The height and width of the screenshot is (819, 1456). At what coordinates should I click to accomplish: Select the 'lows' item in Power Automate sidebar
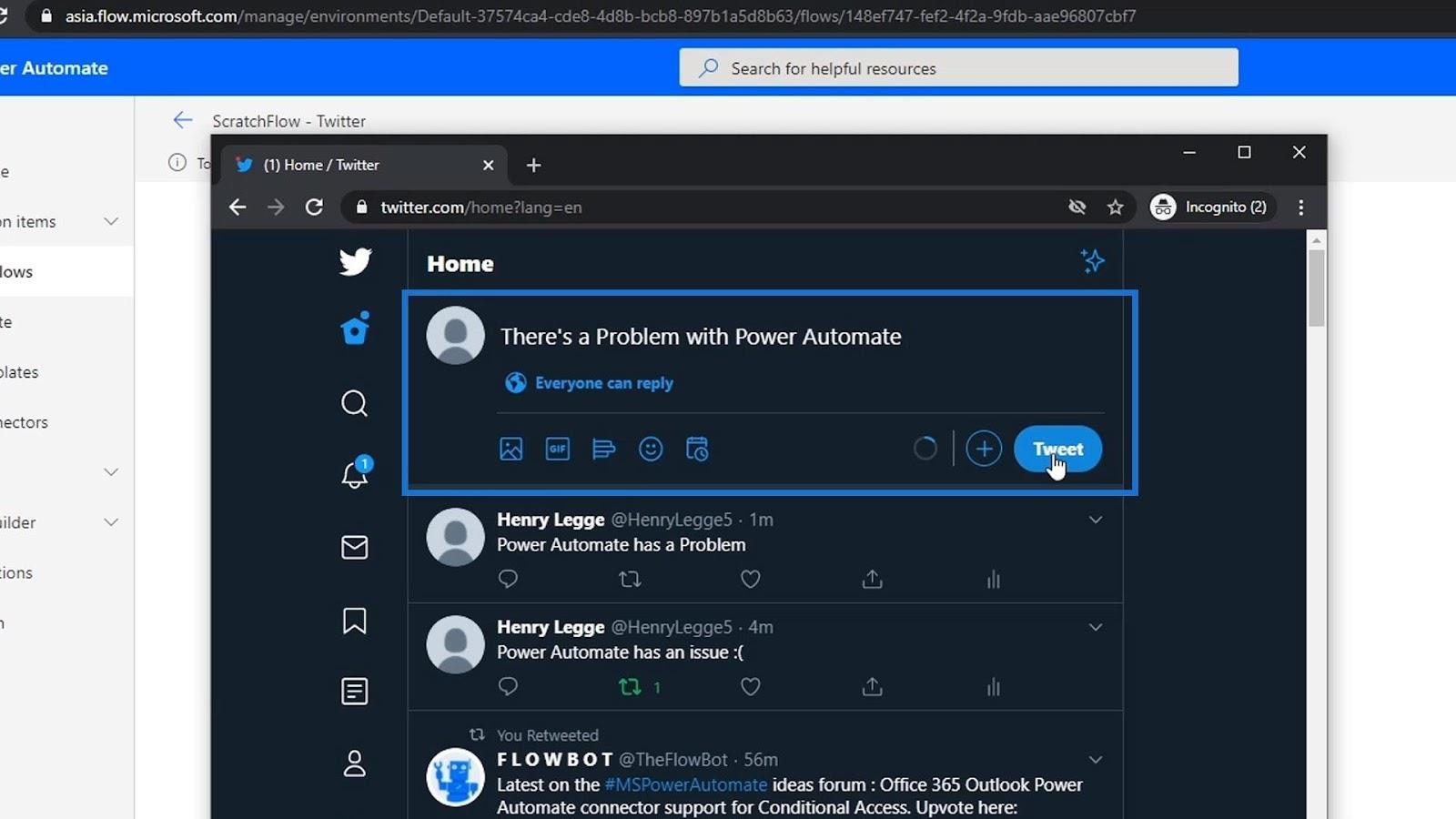pyautogui.click(x=66, y=271)
